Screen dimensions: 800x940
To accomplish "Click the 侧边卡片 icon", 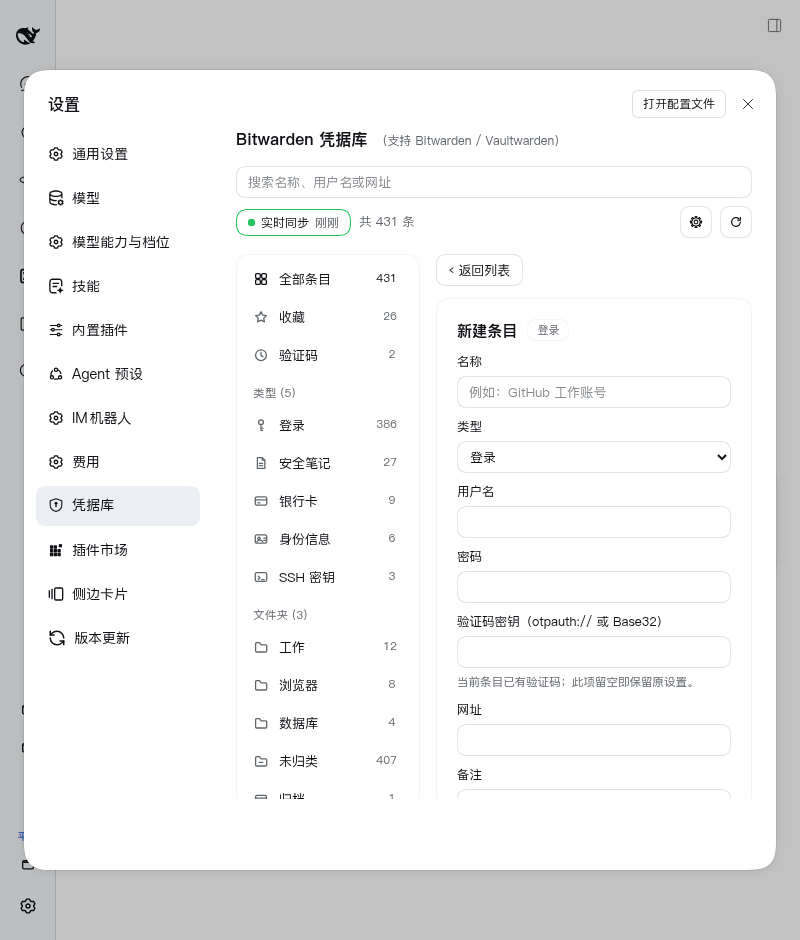I will (56, 594).
